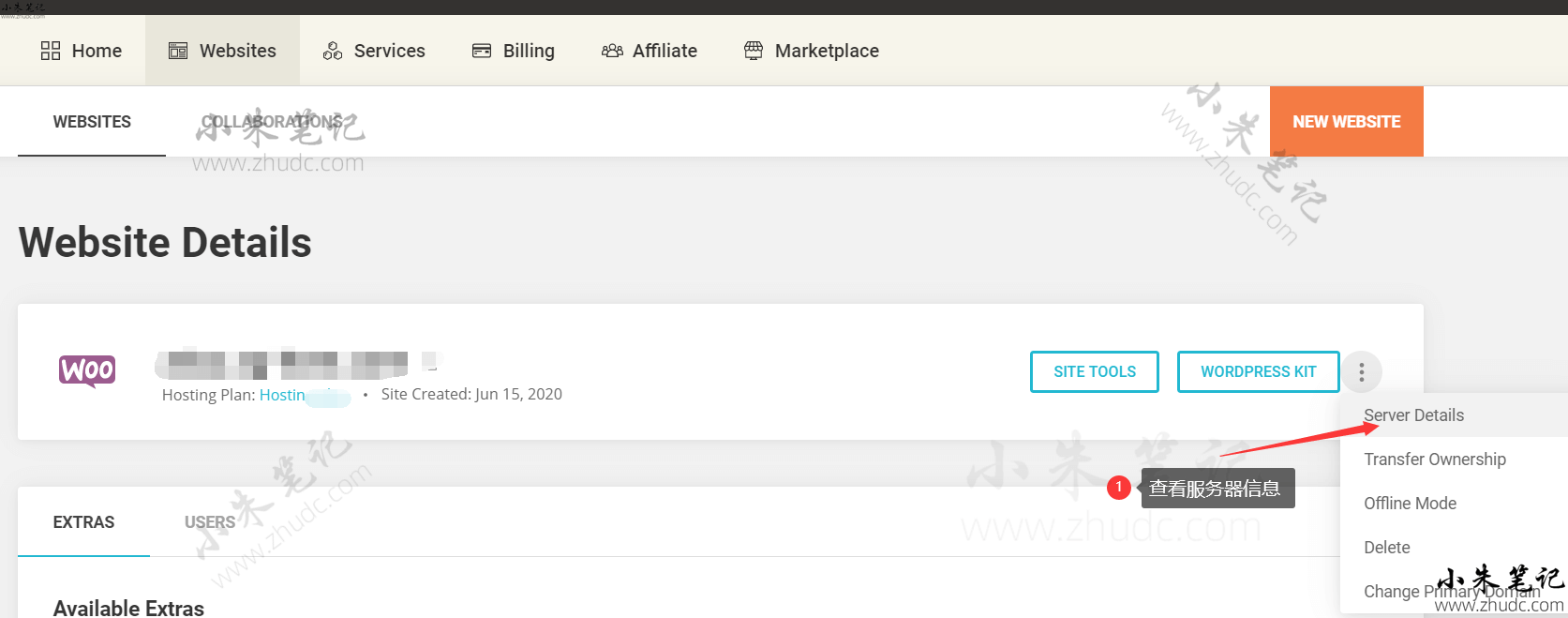Switch to the USERS tab
This screenshot has height=618, width=1568.
[x=210, y=522]
